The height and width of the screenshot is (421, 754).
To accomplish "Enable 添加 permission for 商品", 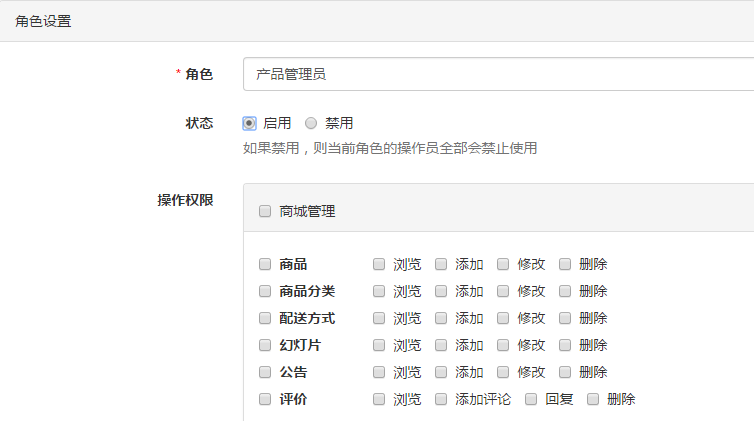I will [x=441, y=264].
